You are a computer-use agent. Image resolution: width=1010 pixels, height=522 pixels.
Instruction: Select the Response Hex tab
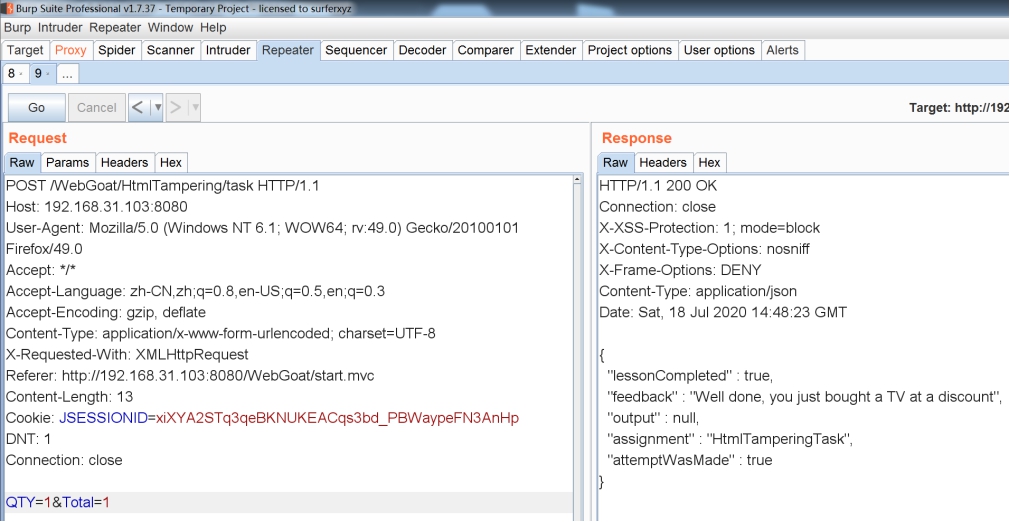click(x=709, y=162)
